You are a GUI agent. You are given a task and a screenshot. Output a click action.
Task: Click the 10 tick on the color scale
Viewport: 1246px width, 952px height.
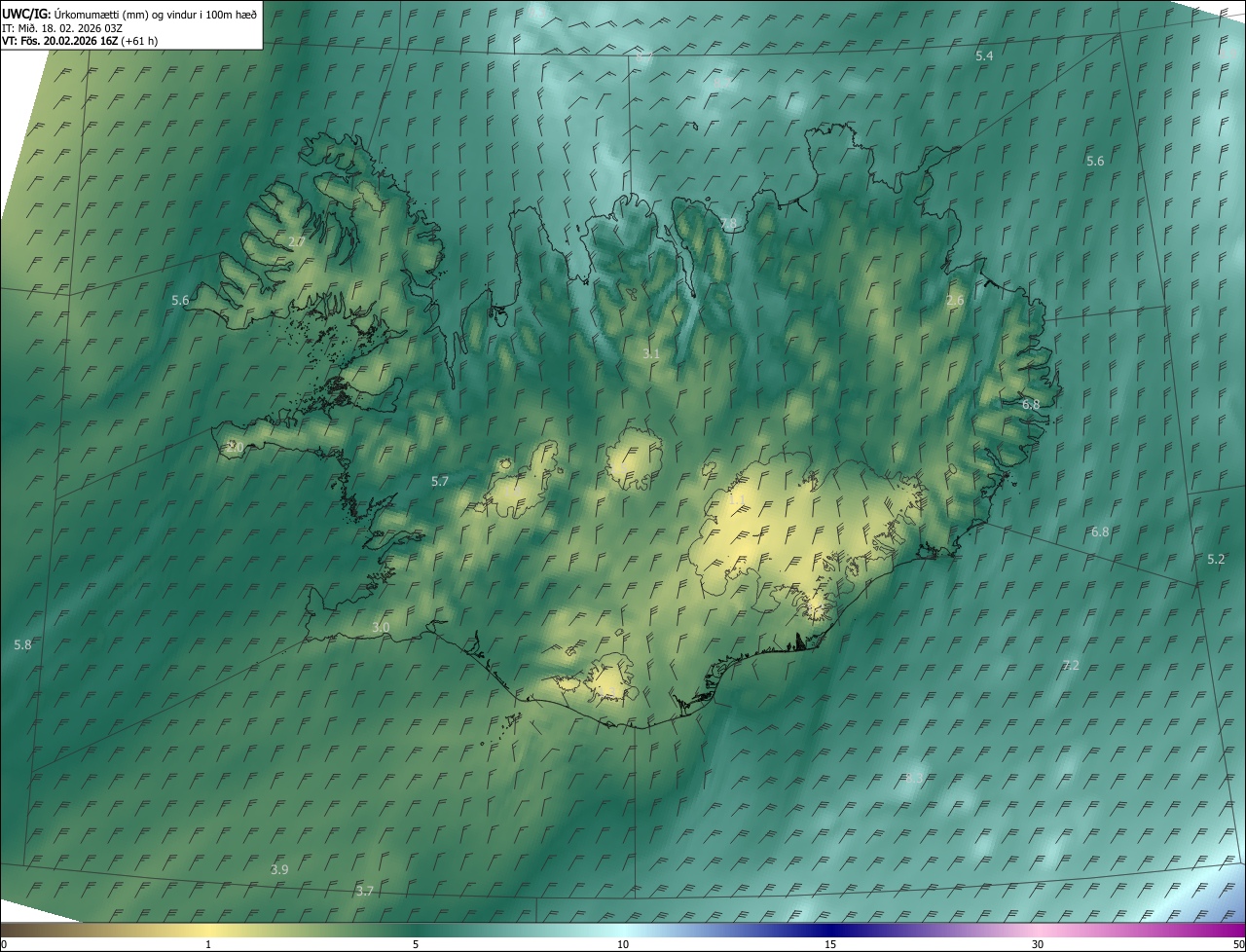(623, 945)
